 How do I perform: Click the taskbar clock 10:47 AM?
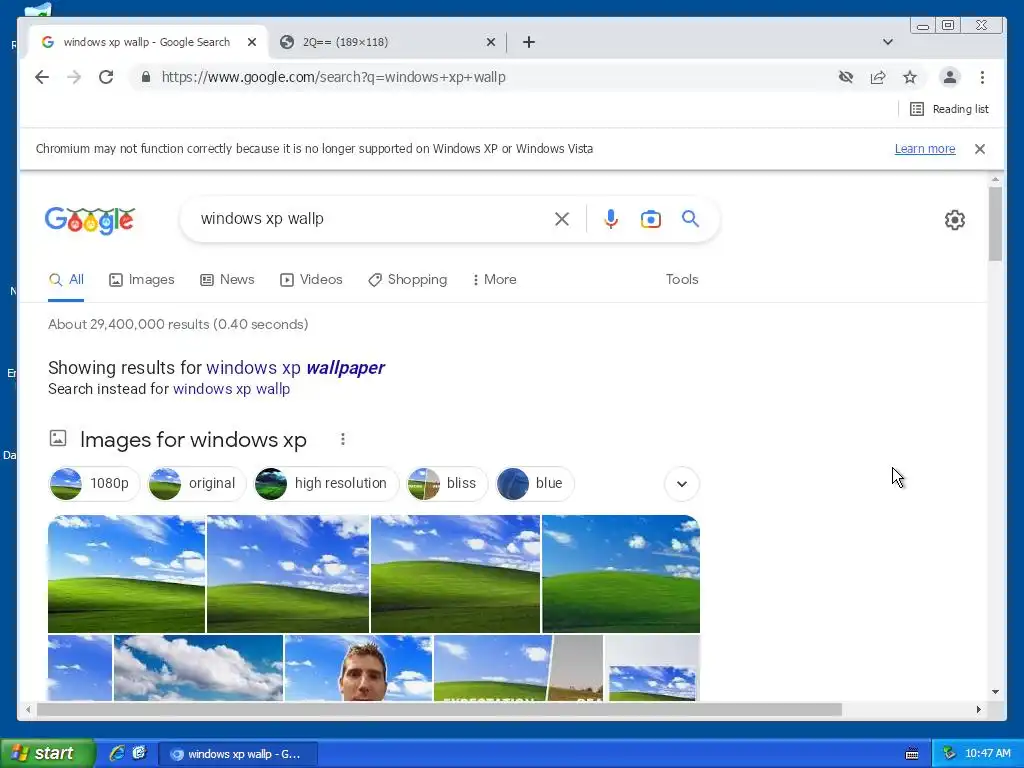(x=987, y=754)
